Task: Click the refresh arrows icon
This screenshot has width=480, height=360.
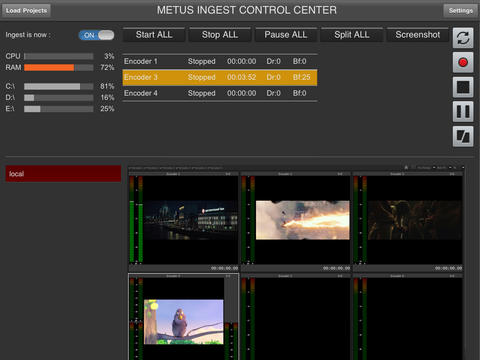Action: tap(463, 38)
